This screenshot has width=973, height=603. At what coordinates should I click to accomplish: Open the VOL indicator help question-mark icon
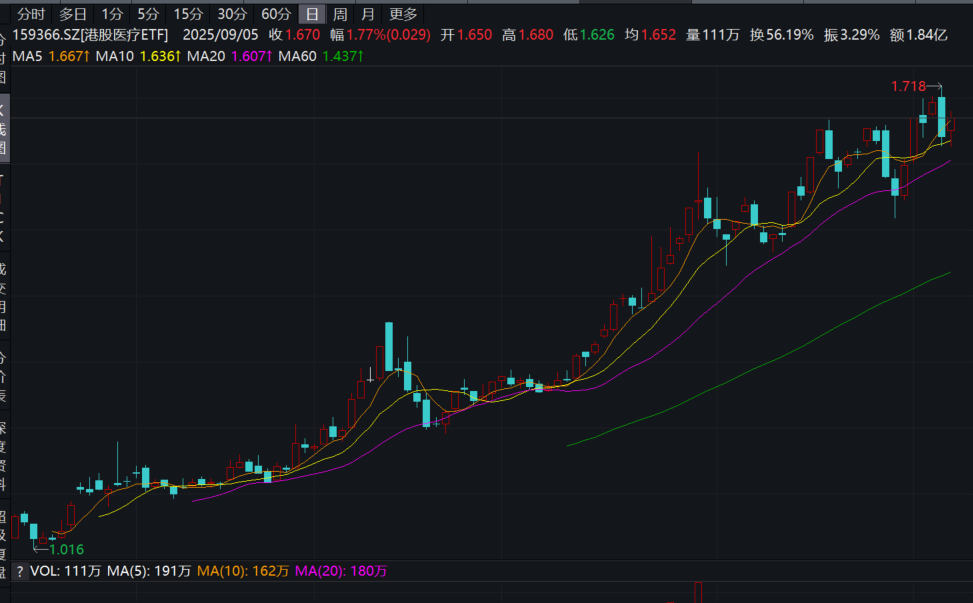tap(19, 571)
